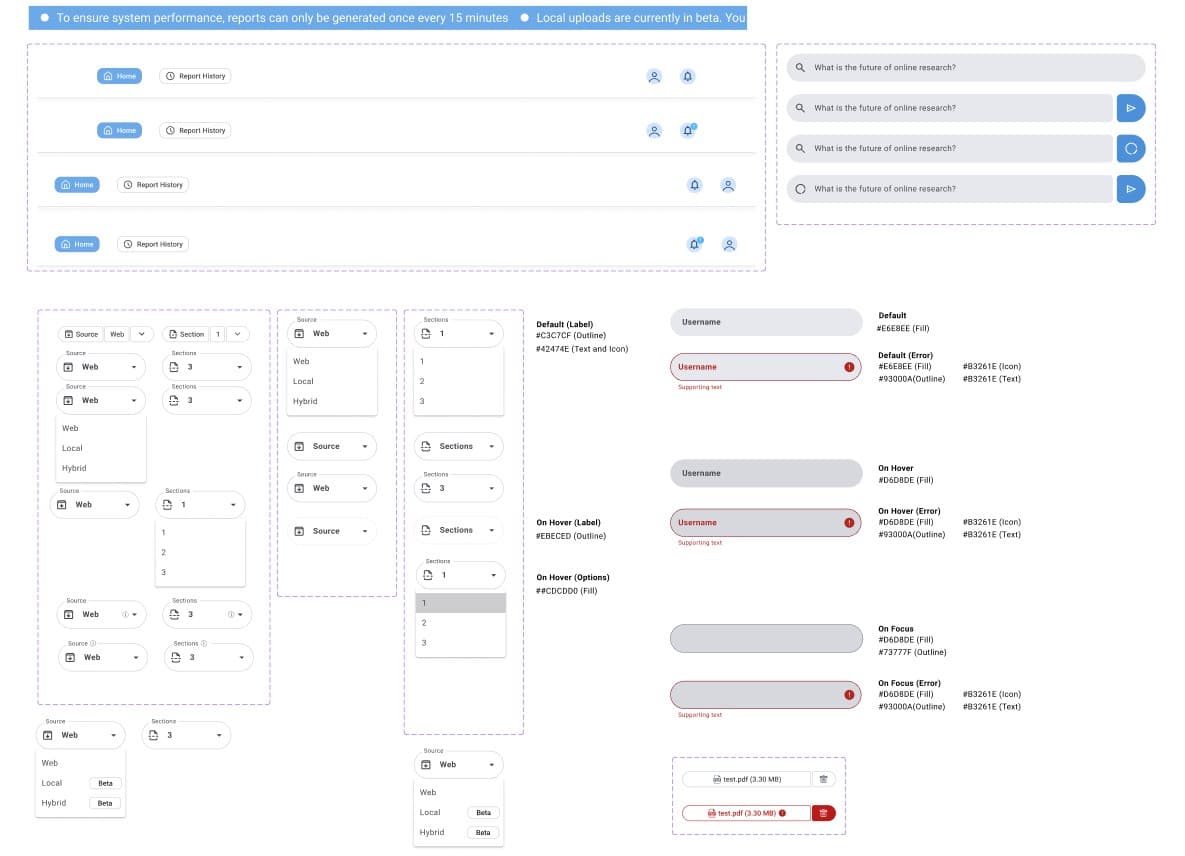
Task: Select the grey highlighted option 1 in the list
Action: coord(460,603)
